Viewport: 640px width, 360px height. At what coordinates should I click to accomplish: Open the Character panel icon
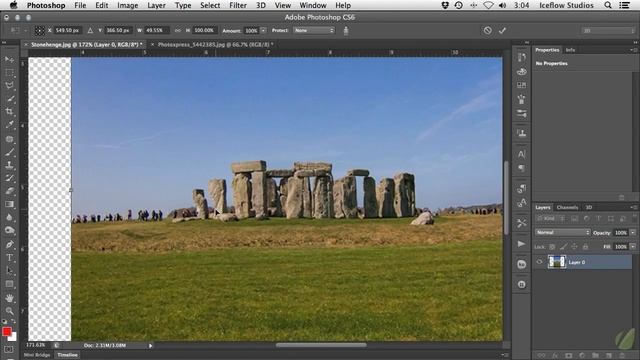(521, 154)
